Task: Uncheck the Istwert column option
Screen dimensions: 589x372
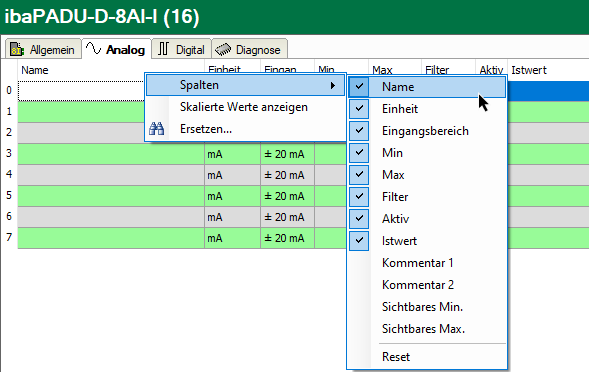Action: 359,240
